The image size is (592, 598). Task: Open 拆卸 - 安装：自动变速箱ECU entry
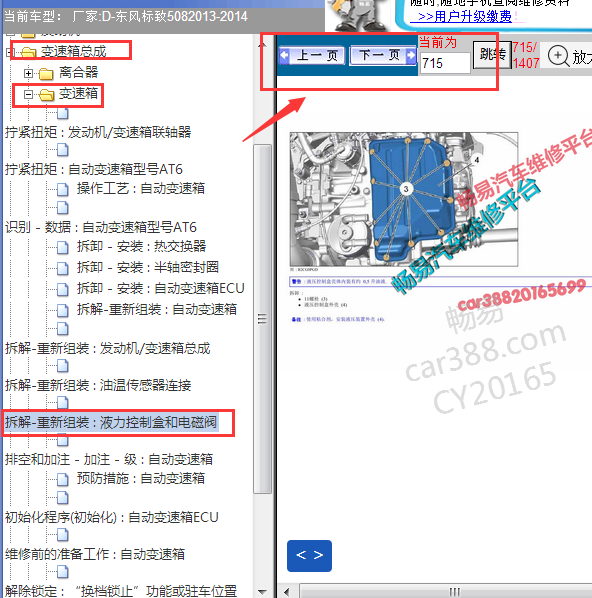(x=161, y=288)
